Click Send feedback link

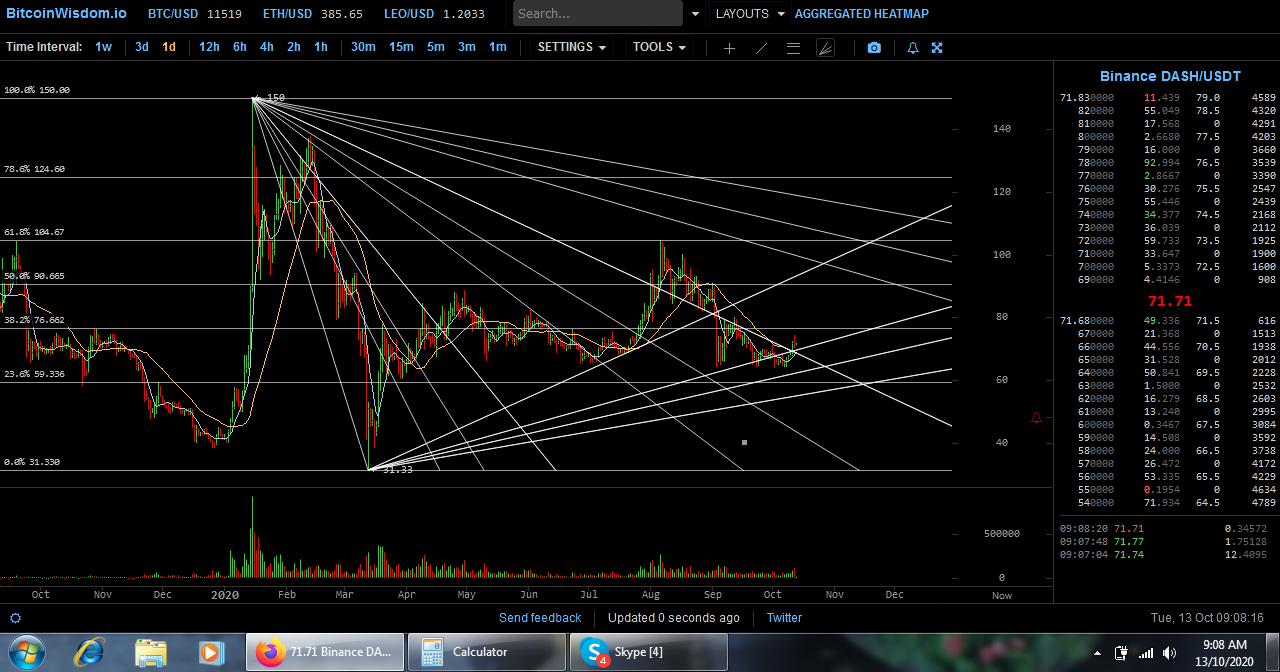coord(540,618)
